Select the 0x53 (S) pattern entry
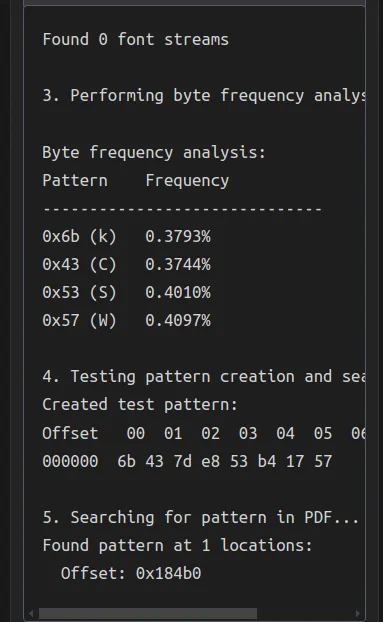The width and height of the screenshot is (383, 622). 79,293
